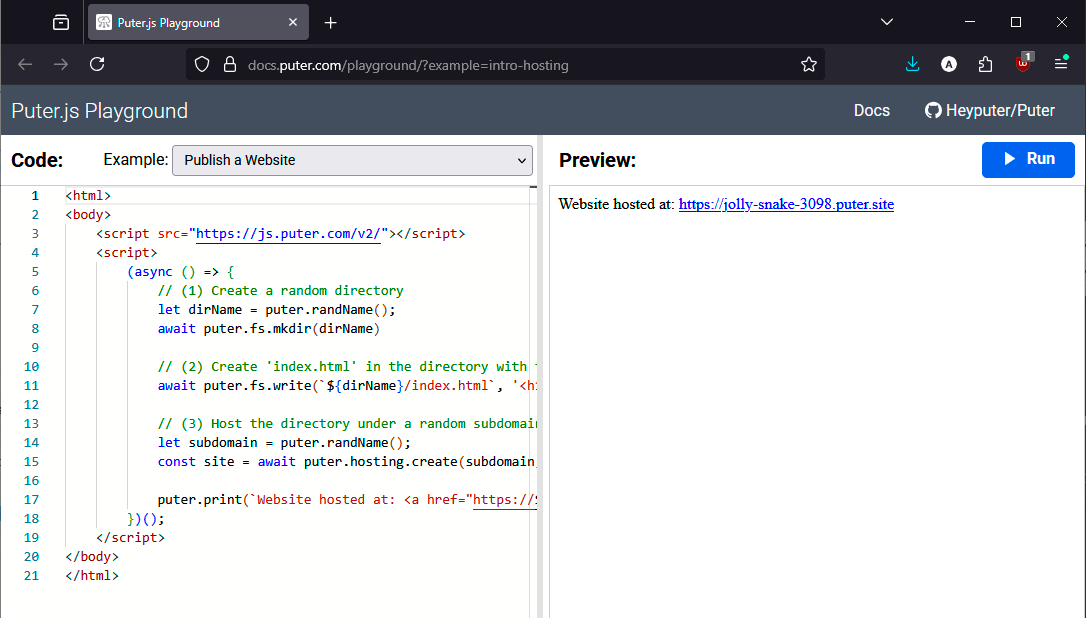Open the Example dropdown showing Publish a Website
The height and width of the screenshot is (618, 1086).
click(x=352, y=160)
